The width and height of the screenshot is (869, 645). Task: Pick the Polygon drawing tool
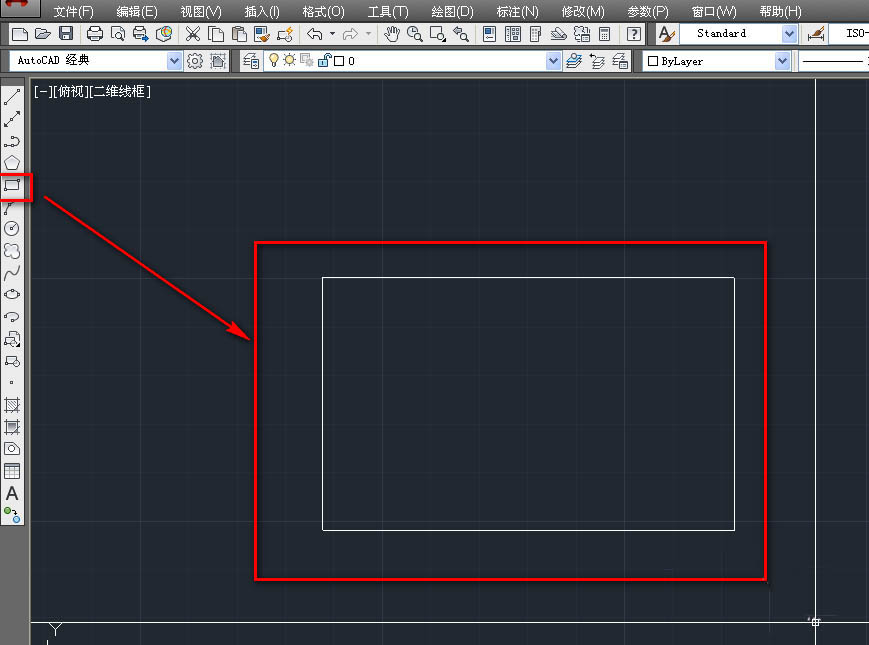(12, 163)
